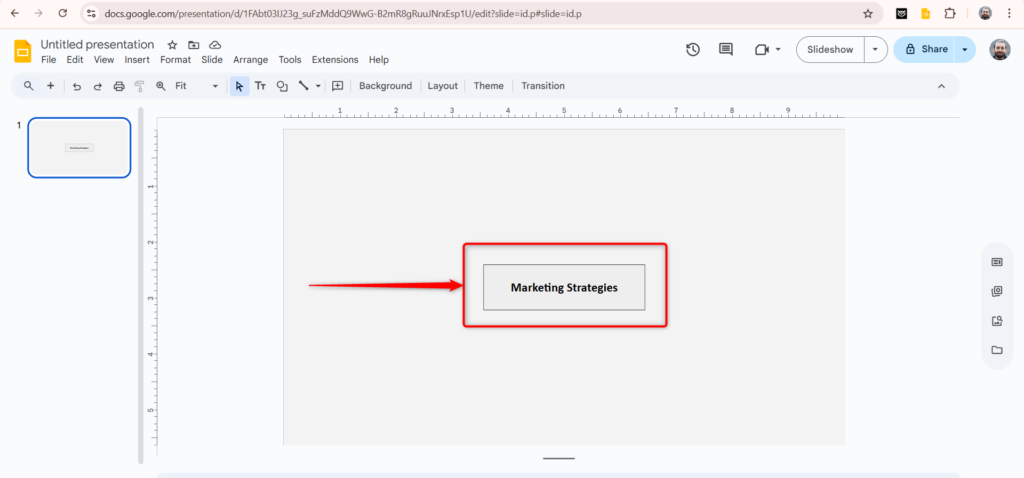Open the Background color settings
This screenshot has height=478, width=1024.
385,86
